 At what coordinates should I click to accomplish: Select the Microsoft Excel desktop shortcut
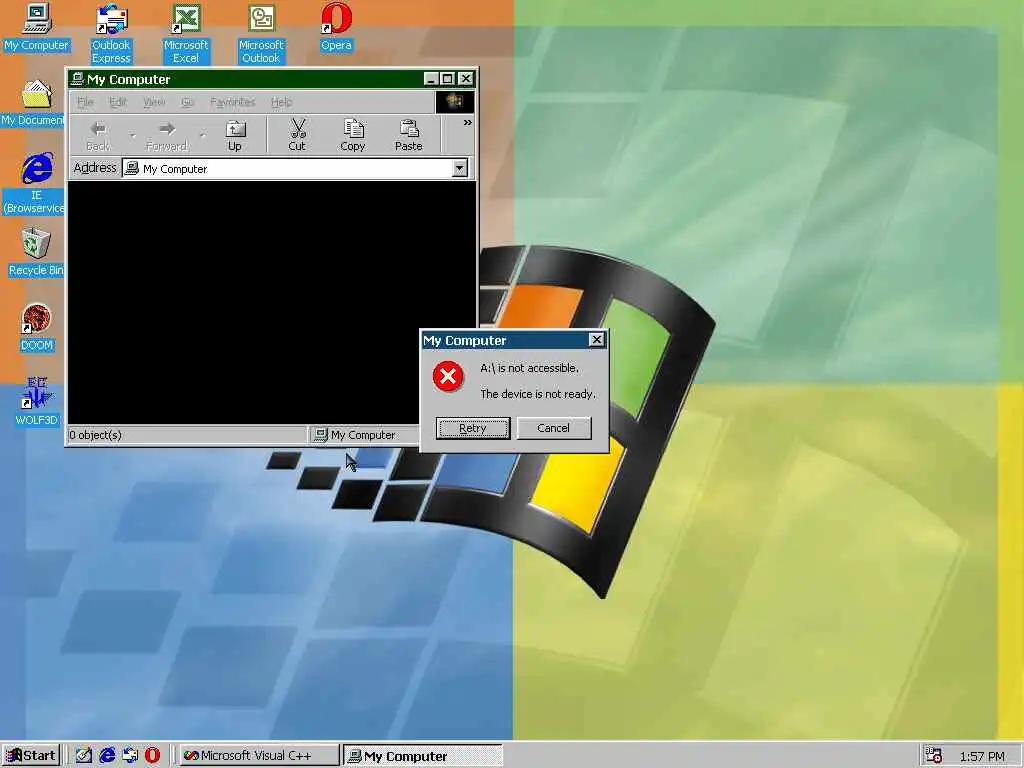(x=186, y=33)
